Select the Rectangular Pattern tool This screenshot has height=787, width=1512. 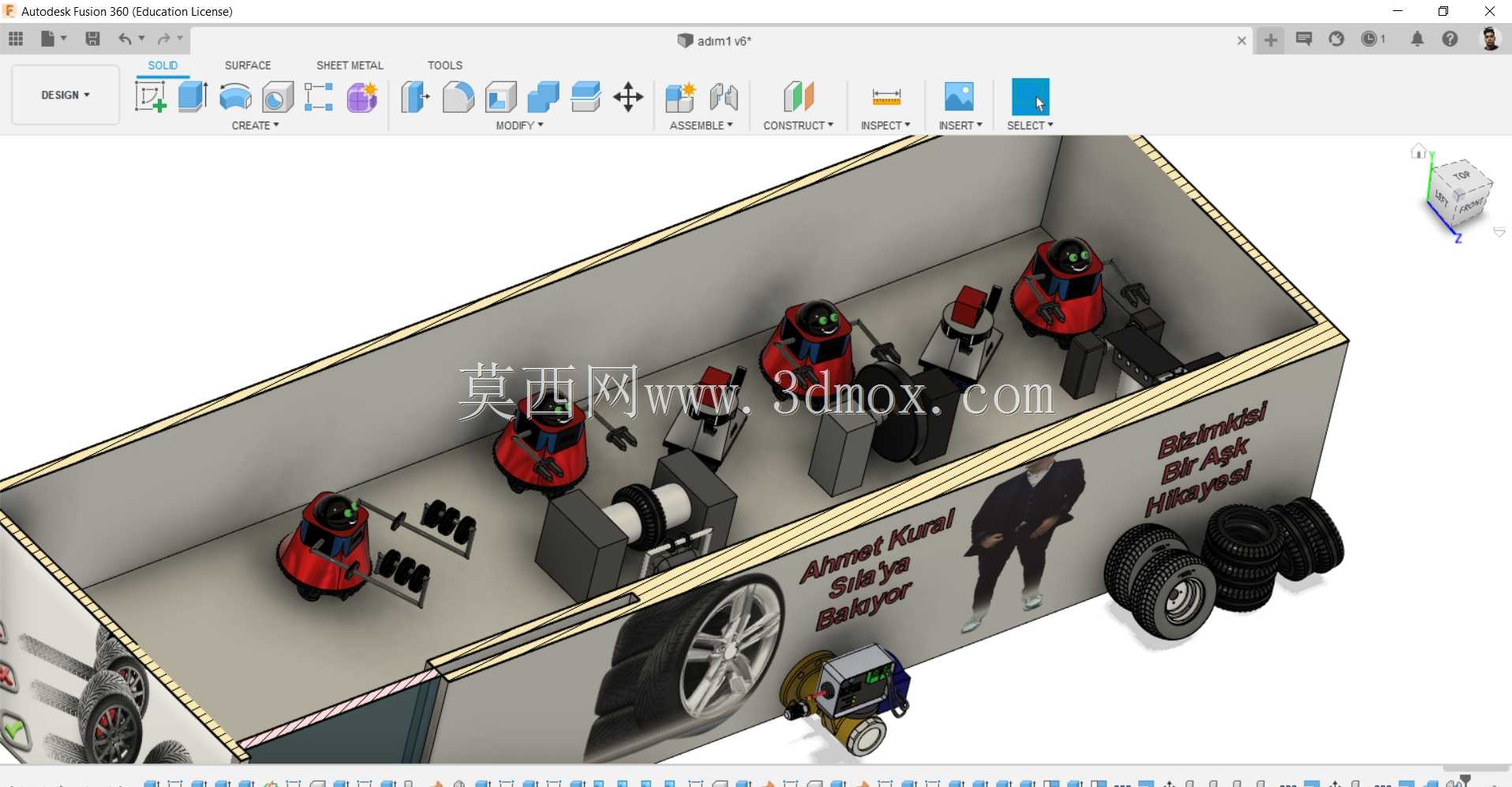(319, 97)
